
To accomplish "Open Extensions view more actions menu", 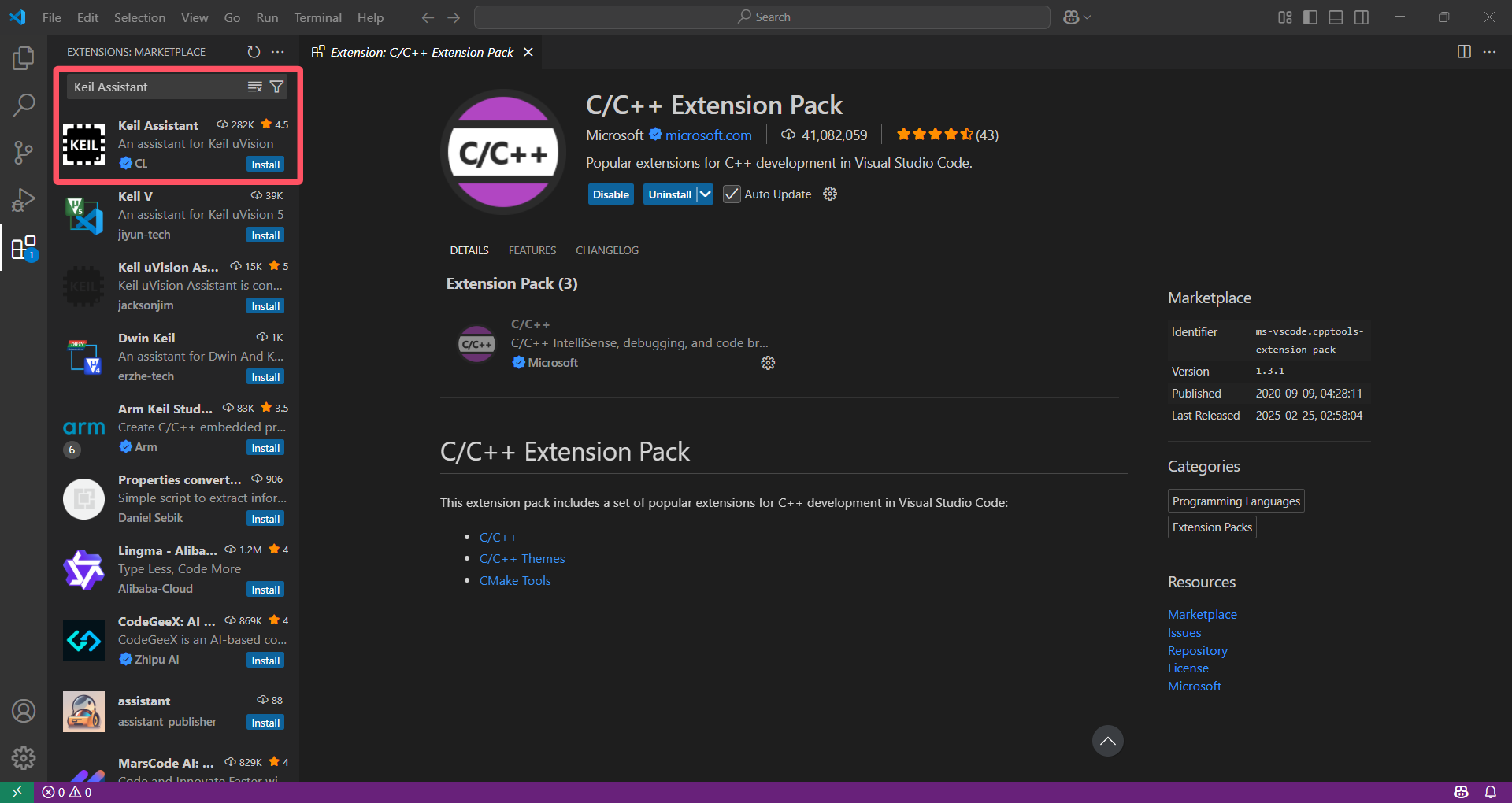I will (278, 52).
